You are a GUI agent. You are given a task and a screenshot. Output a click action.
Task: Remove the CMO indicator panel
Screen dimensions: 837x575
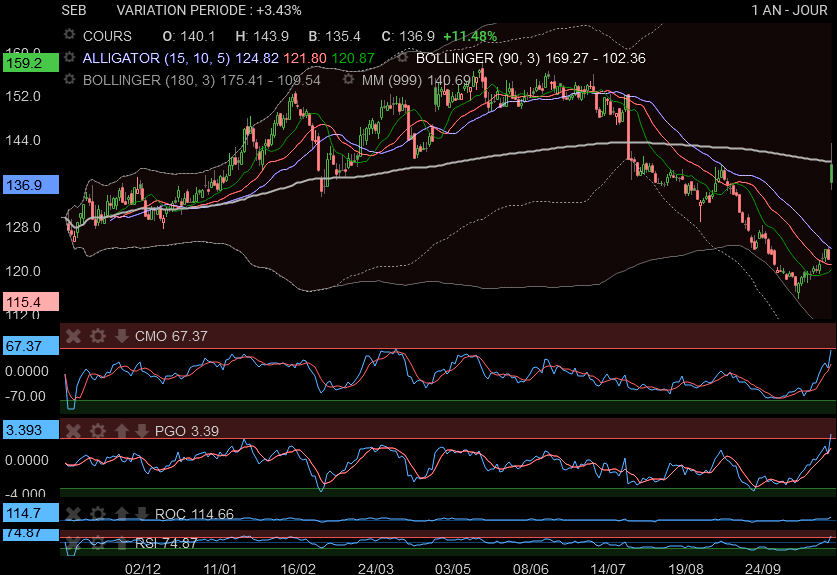[73, 336]
